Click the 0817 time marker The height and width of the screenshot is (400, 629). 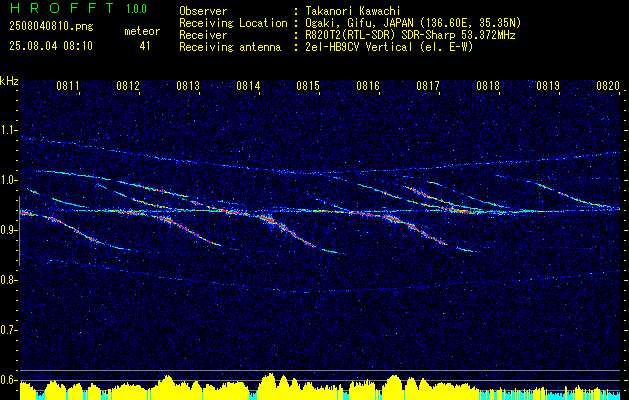click(428, 85)
